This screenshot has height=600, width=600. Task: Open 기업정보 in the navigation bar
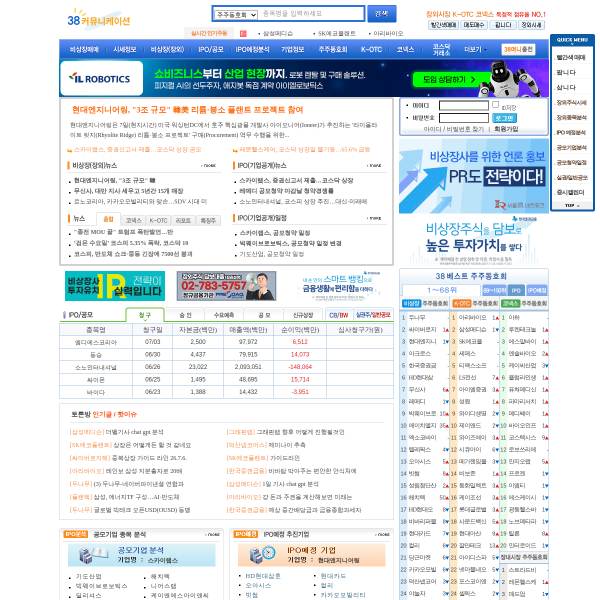(x=293, y=49)
